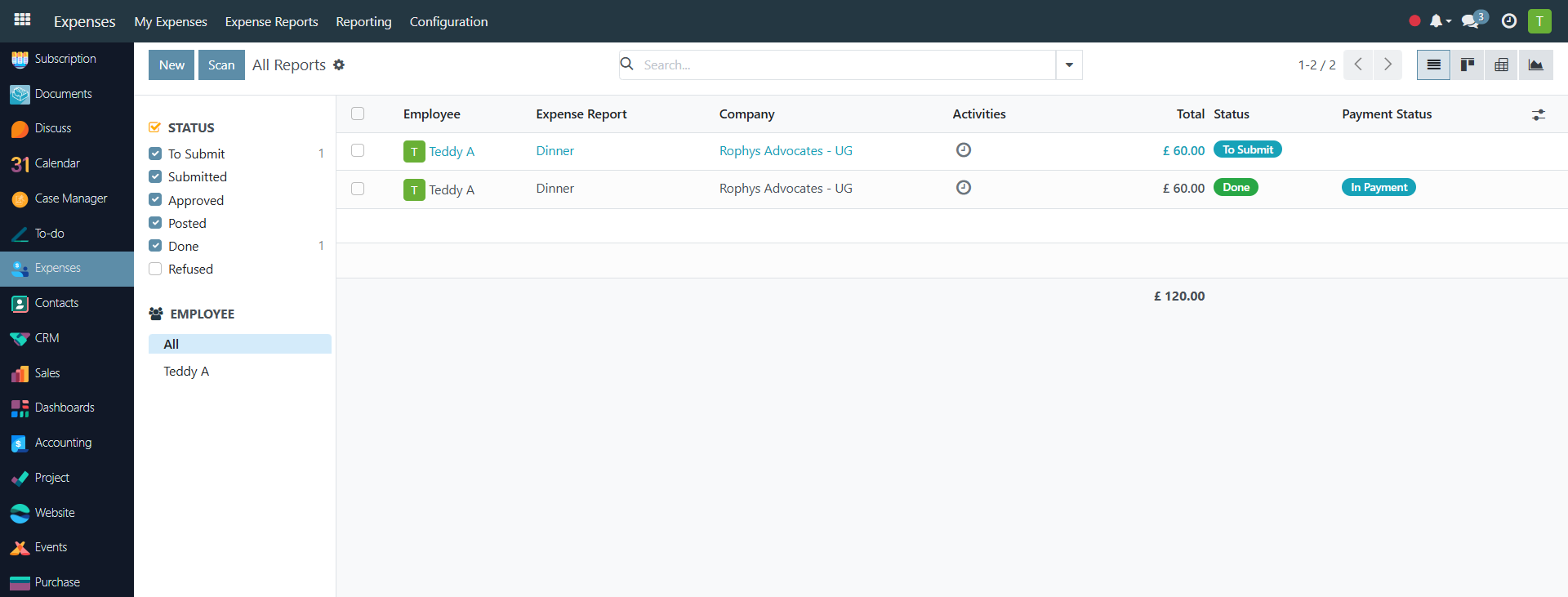Click the To Submit status badge
Screen dimensions: 1568x597
(x=1248, y=149)
